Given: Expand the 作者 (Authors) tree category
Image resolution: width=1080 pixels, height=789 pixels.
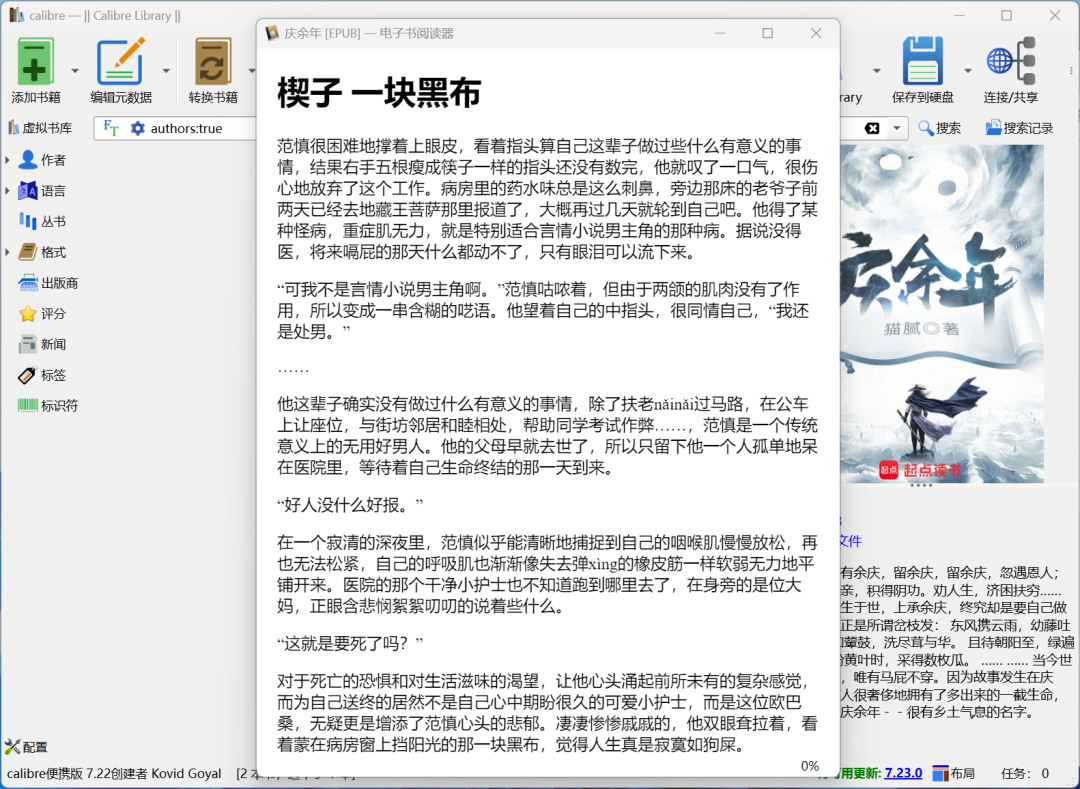Looking at the screenshot, I should pyautogui.click(x=8, y=160).
